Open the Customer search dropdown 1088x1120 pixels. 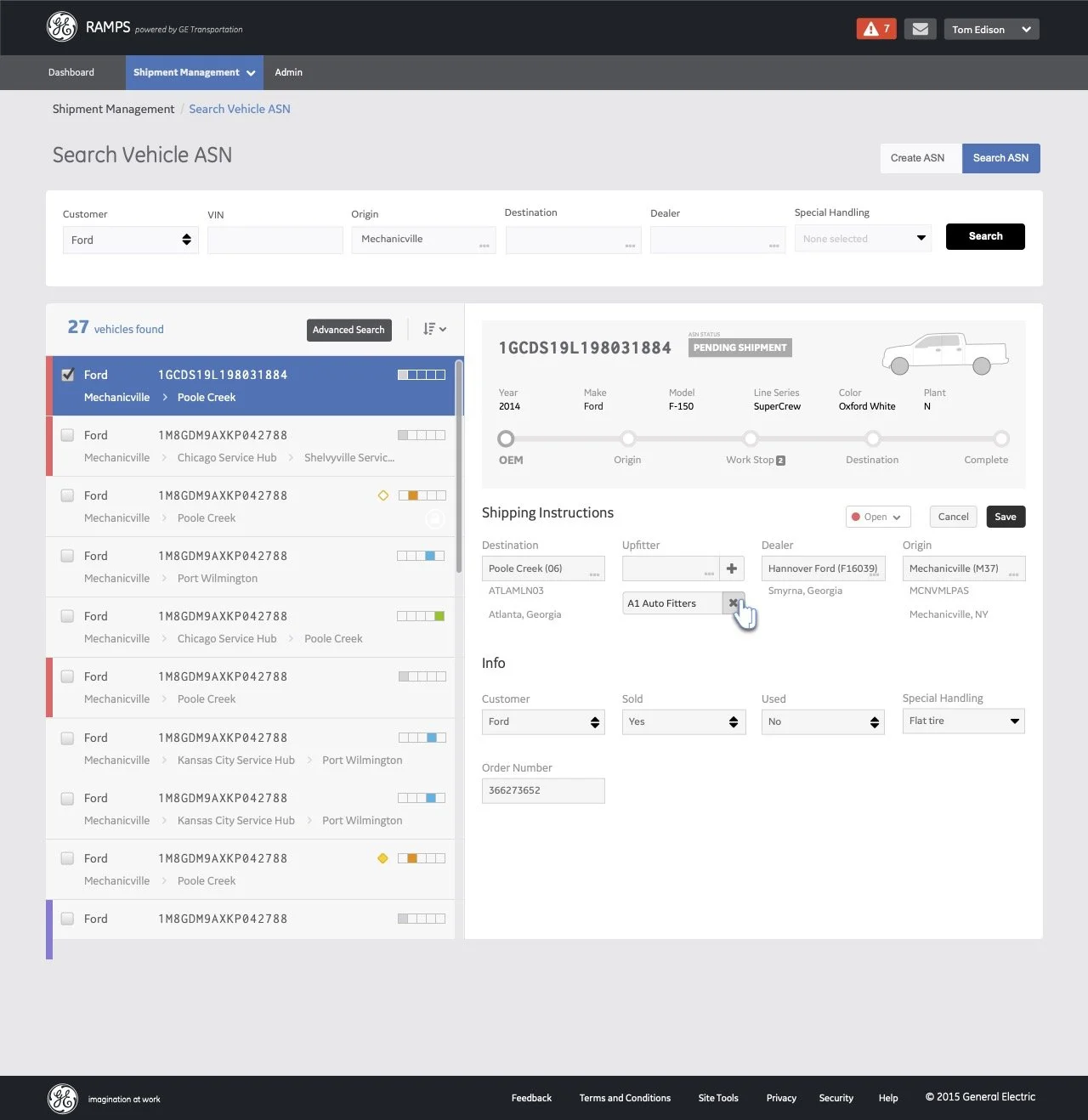pos(130,240)
